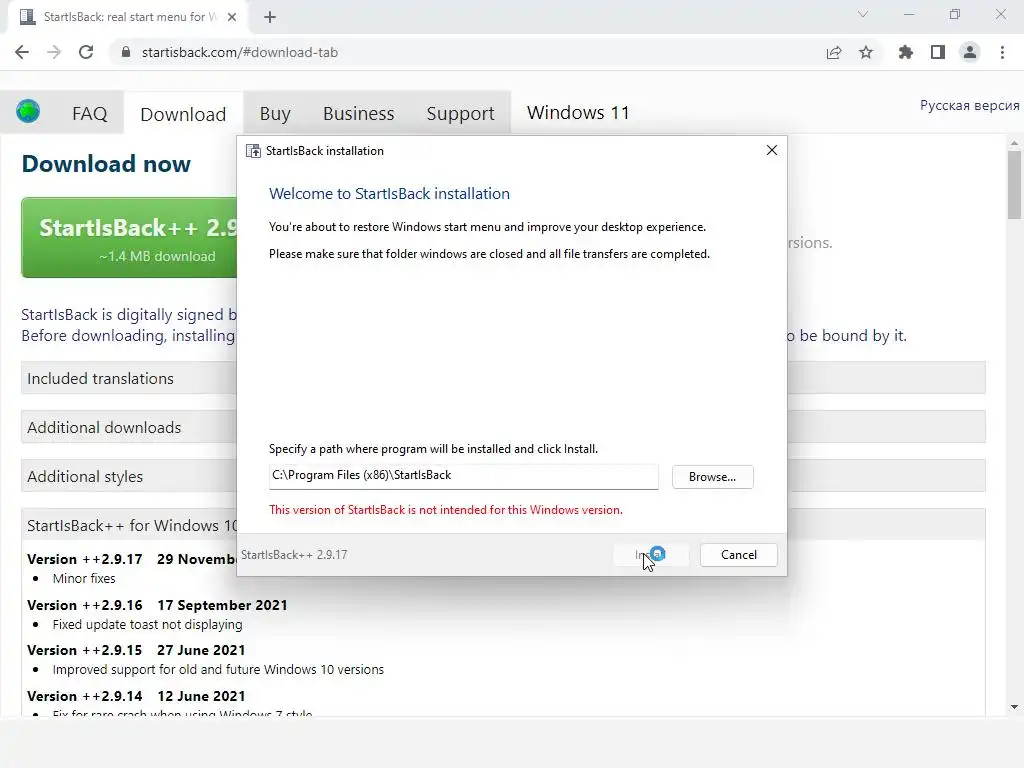Click the 'Minor fixes' bullet text

[84, 579]
